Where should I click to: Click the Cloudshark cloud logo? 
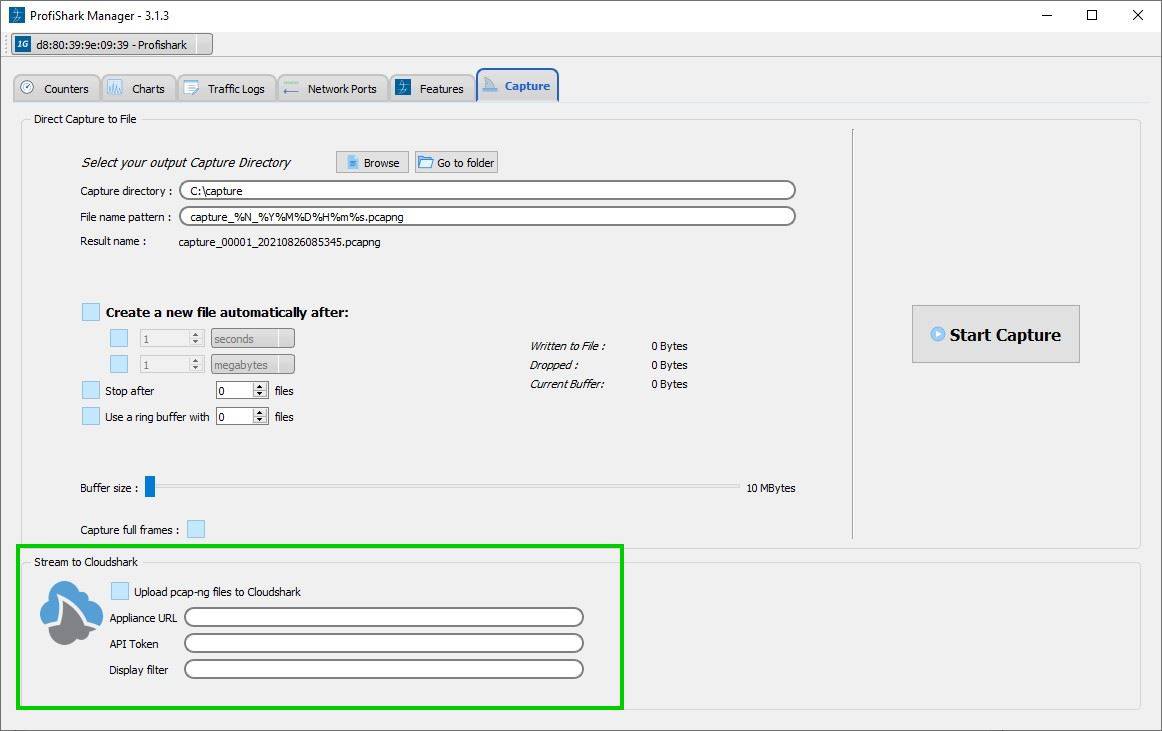[x=70, y=612]
